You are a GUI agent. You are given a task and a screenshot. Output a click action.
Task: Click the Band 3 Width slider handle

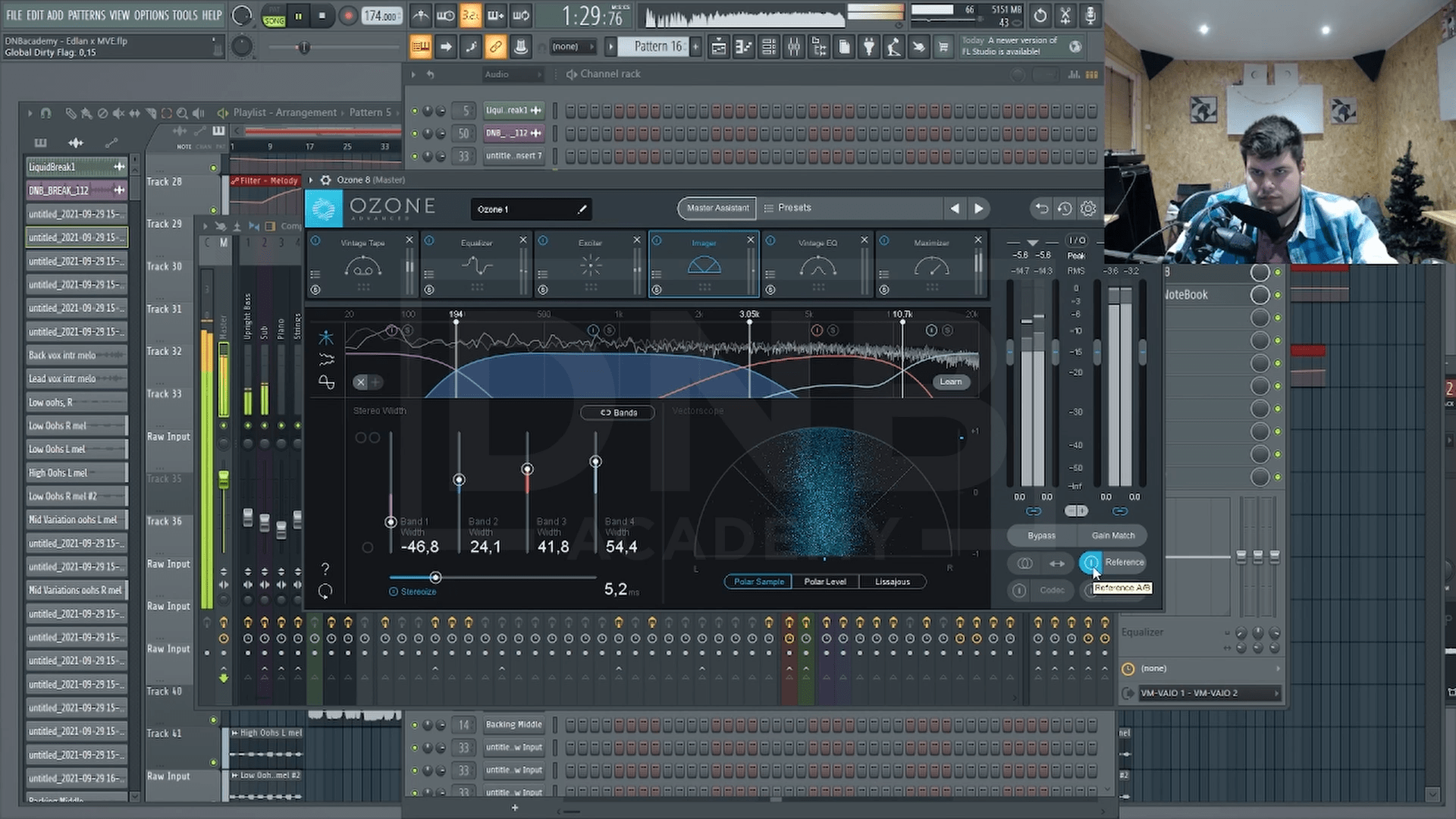pos(527,469)
